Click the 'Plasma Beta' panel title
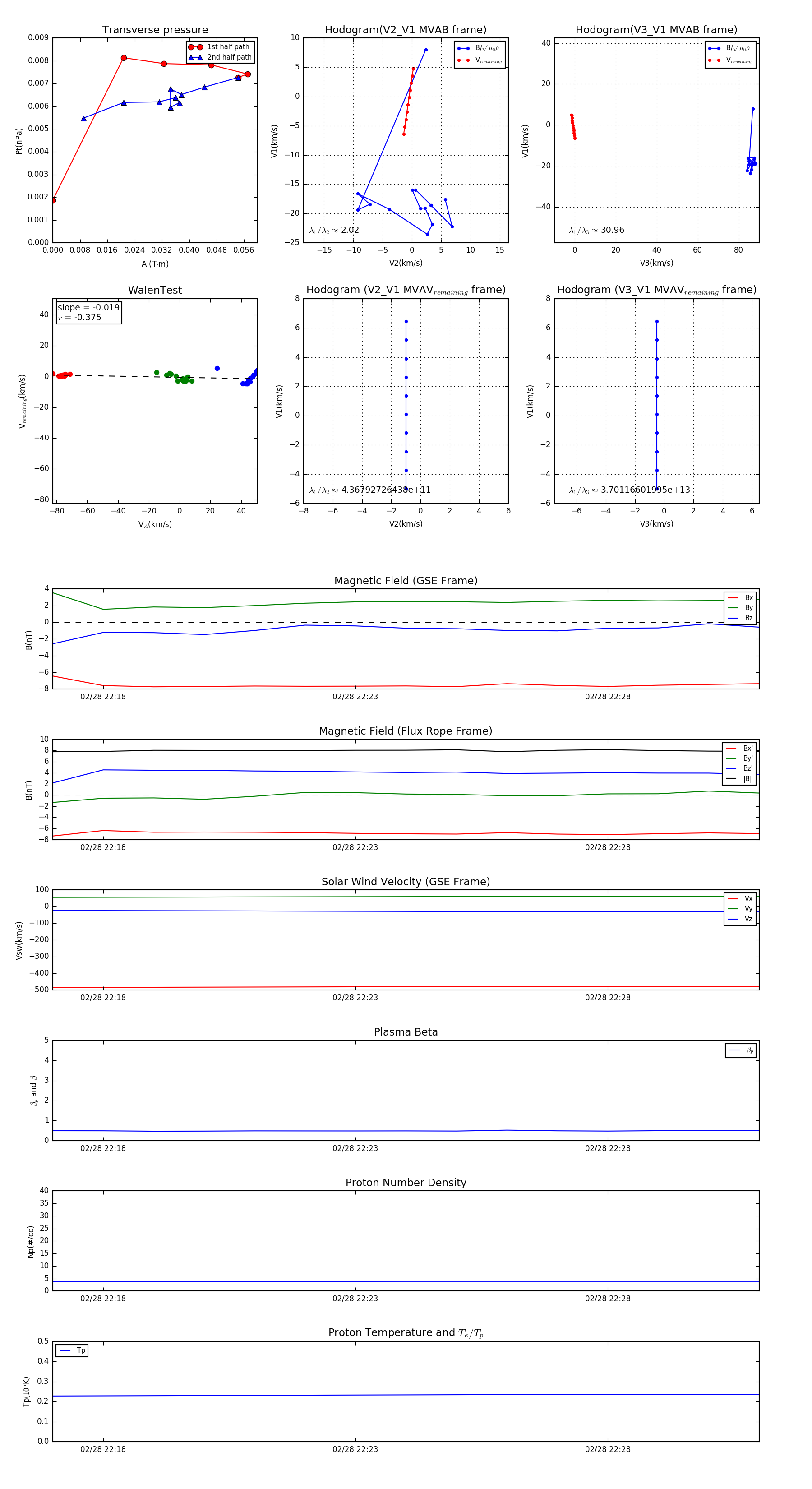Viewport: 812px width, 1489px height. tap(406, 1032)
